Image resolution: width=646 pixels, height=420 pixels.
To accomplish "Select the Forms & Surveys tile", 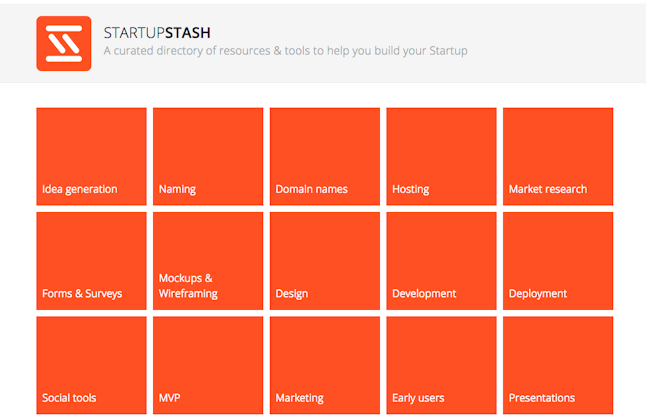I will click(91, 261).
